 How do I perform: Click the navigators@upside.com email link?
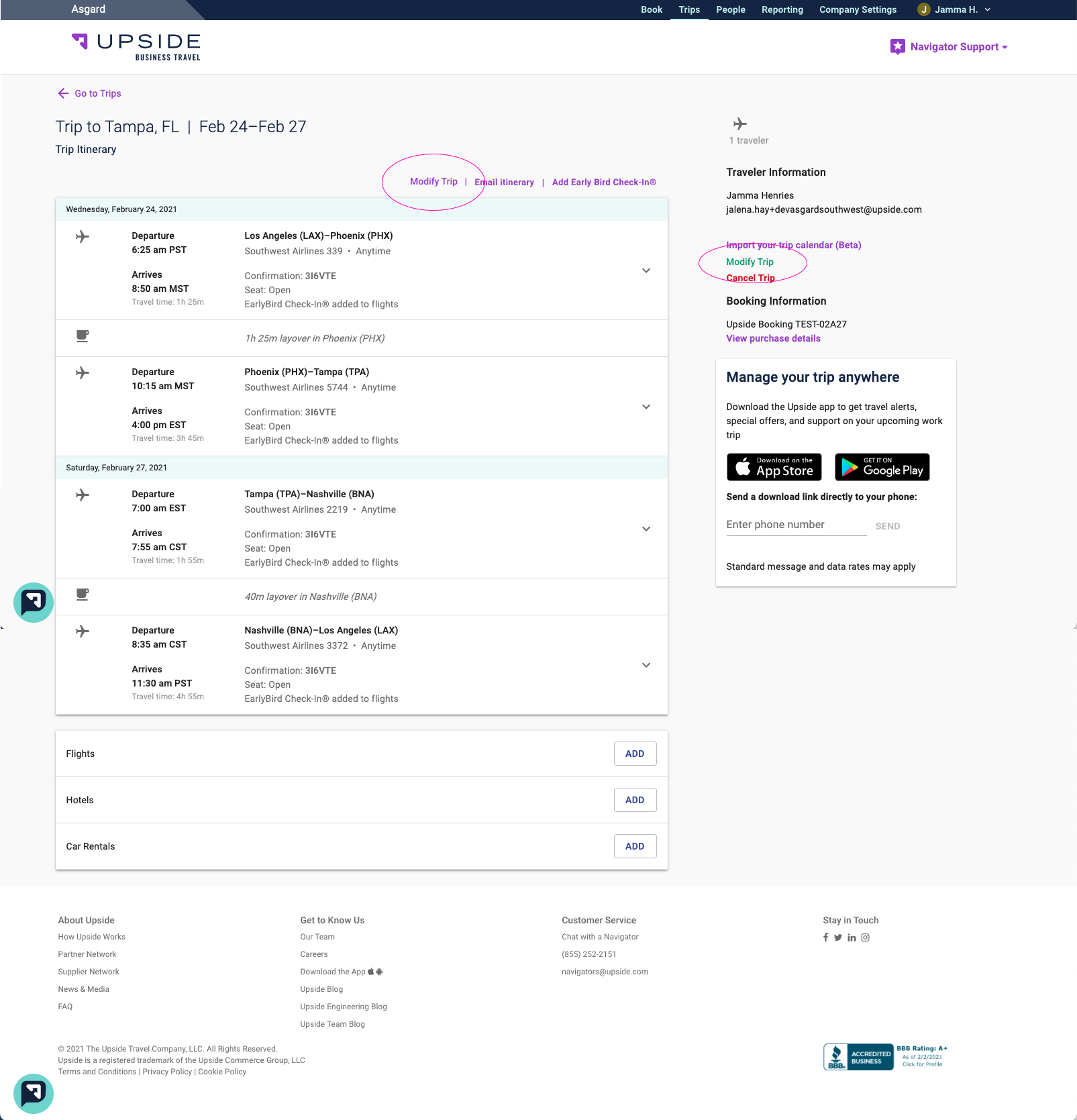coord(605,972)
